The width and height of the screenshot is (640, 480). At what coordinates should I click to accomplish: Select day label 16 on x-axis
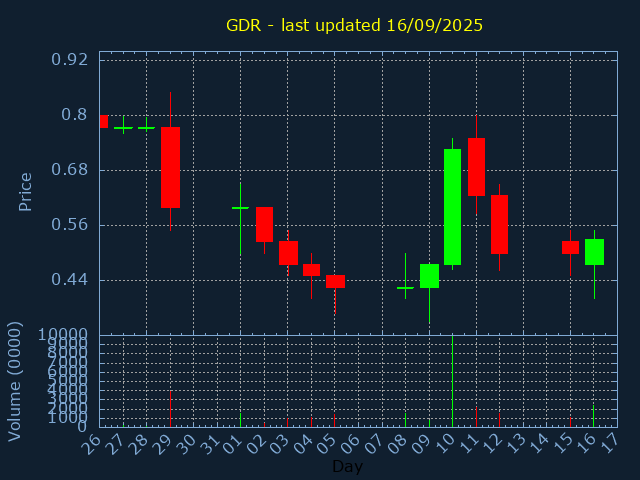[585, 444]
